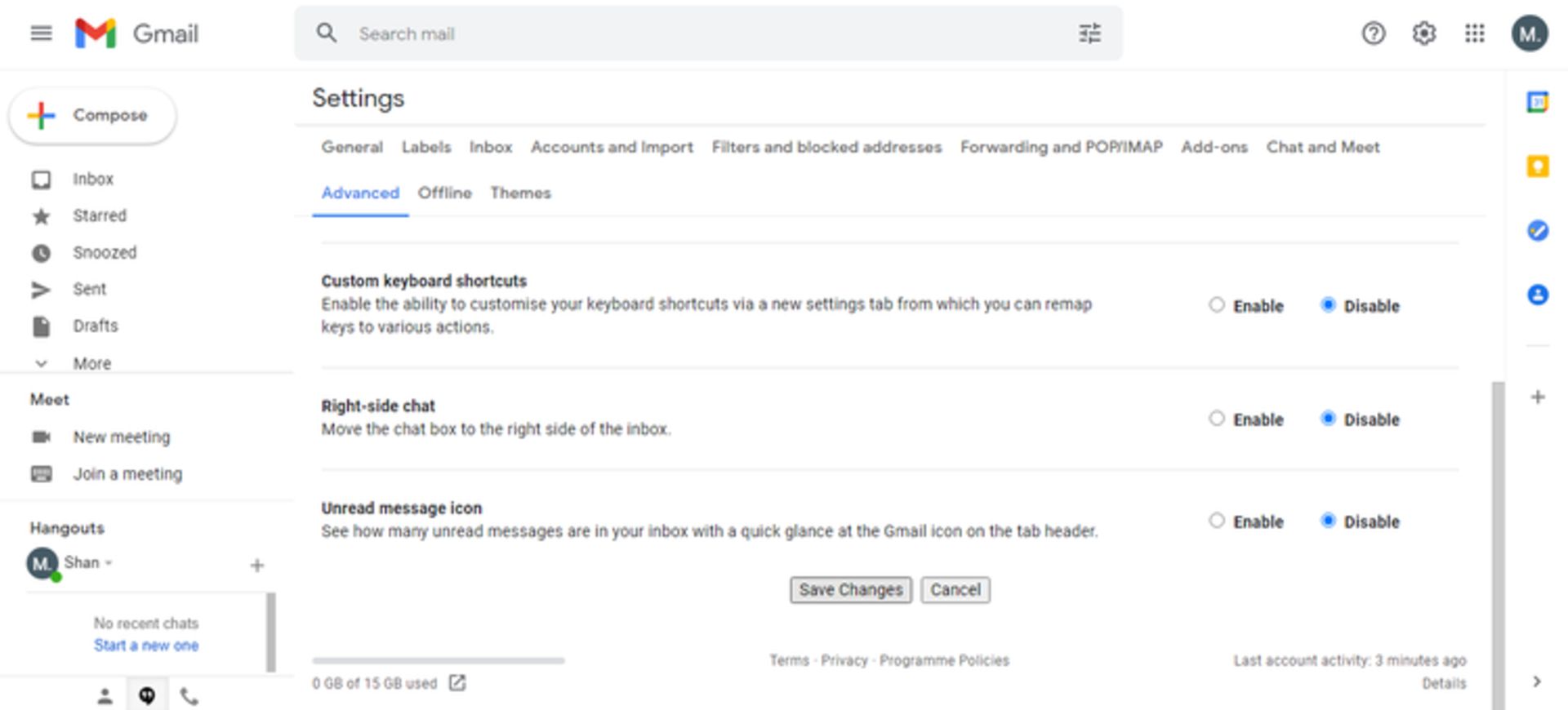Open the Support help icon
Screen dimensions: 1568x710
1373,33
